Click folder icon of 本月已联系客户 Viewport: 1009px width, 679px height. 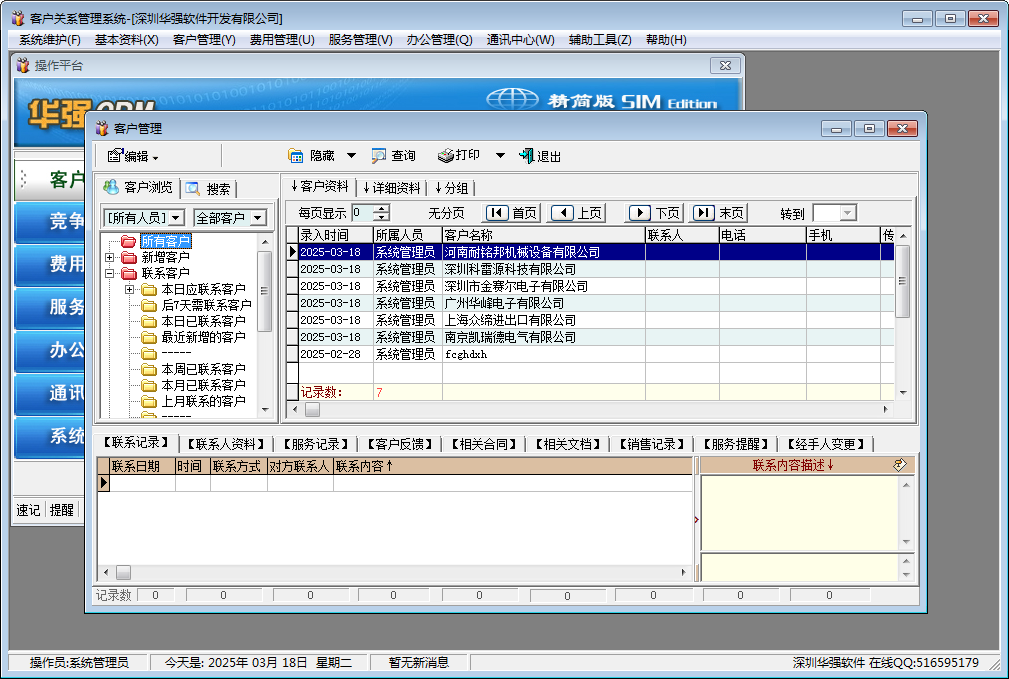[149, 386]
